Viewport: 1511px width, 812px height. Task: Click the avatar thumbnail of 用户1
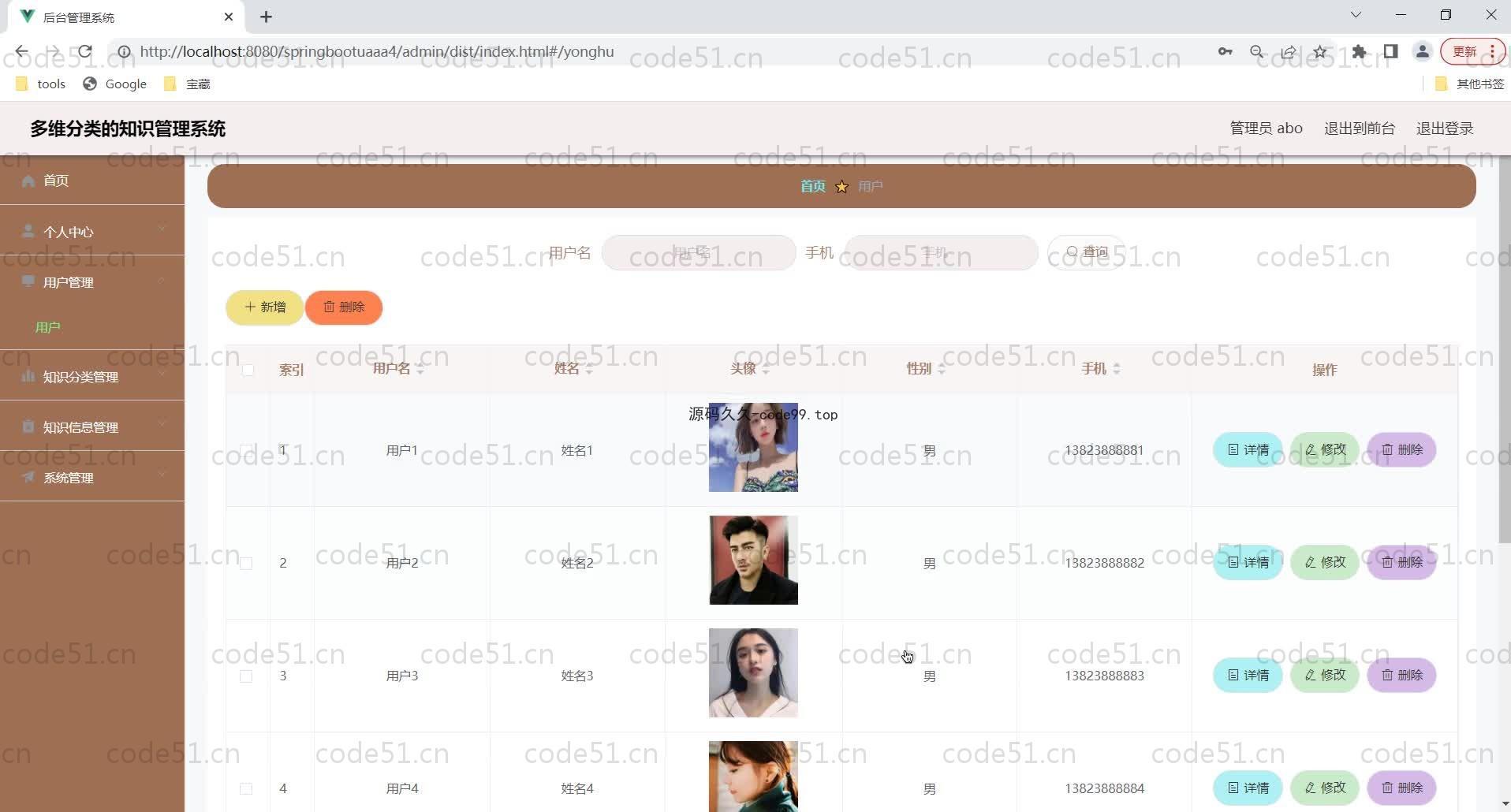point(753,448)
